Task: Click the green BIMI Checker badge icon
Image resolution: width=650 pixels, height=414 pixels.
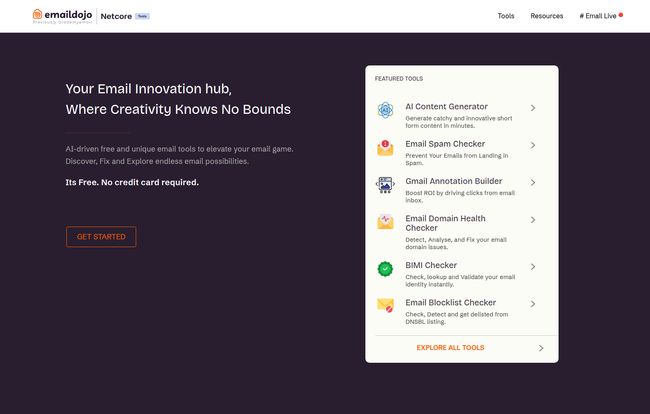Action: (x=385, y=269)
